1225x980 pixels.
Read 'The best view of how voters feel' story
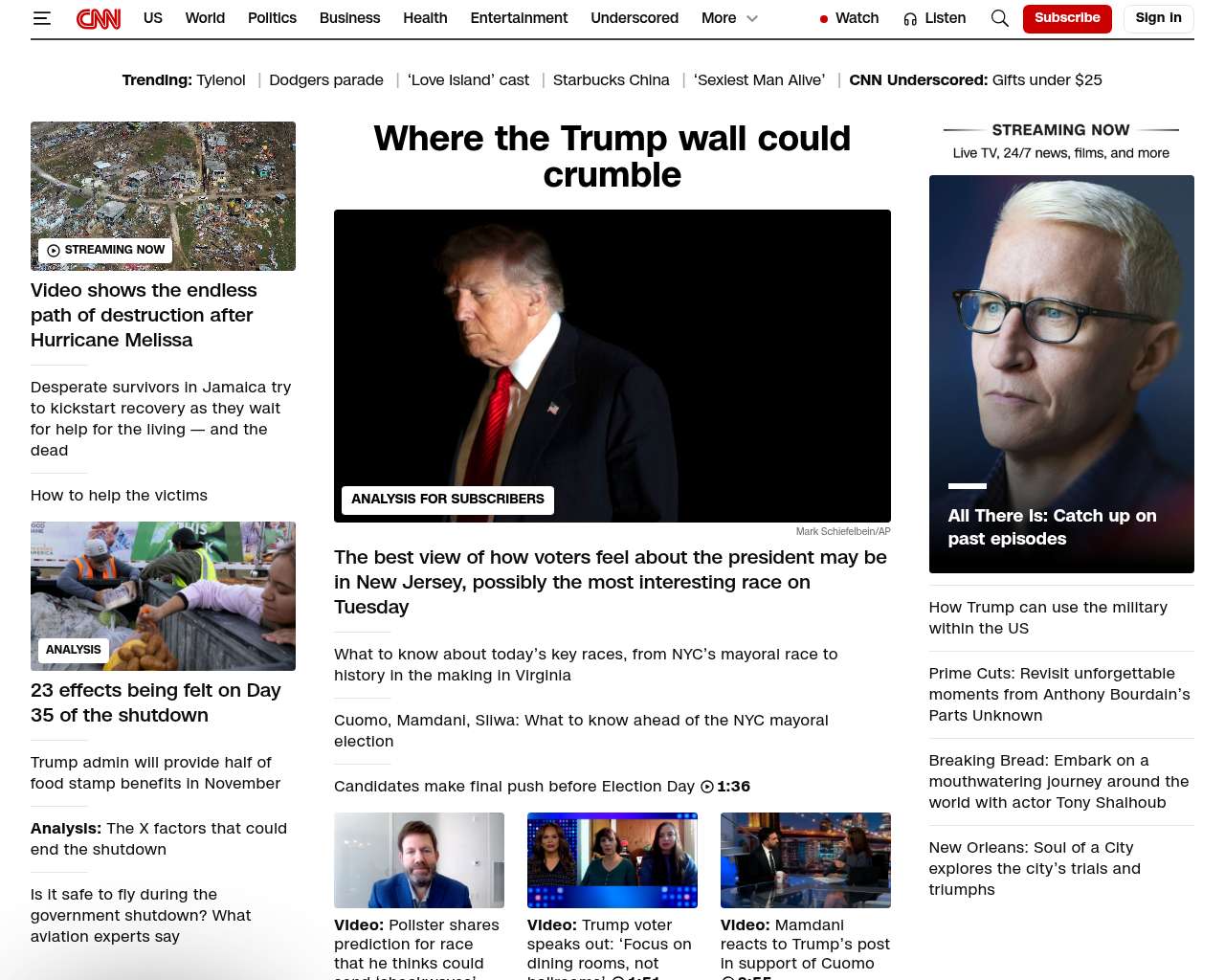[x=611, y=582]
